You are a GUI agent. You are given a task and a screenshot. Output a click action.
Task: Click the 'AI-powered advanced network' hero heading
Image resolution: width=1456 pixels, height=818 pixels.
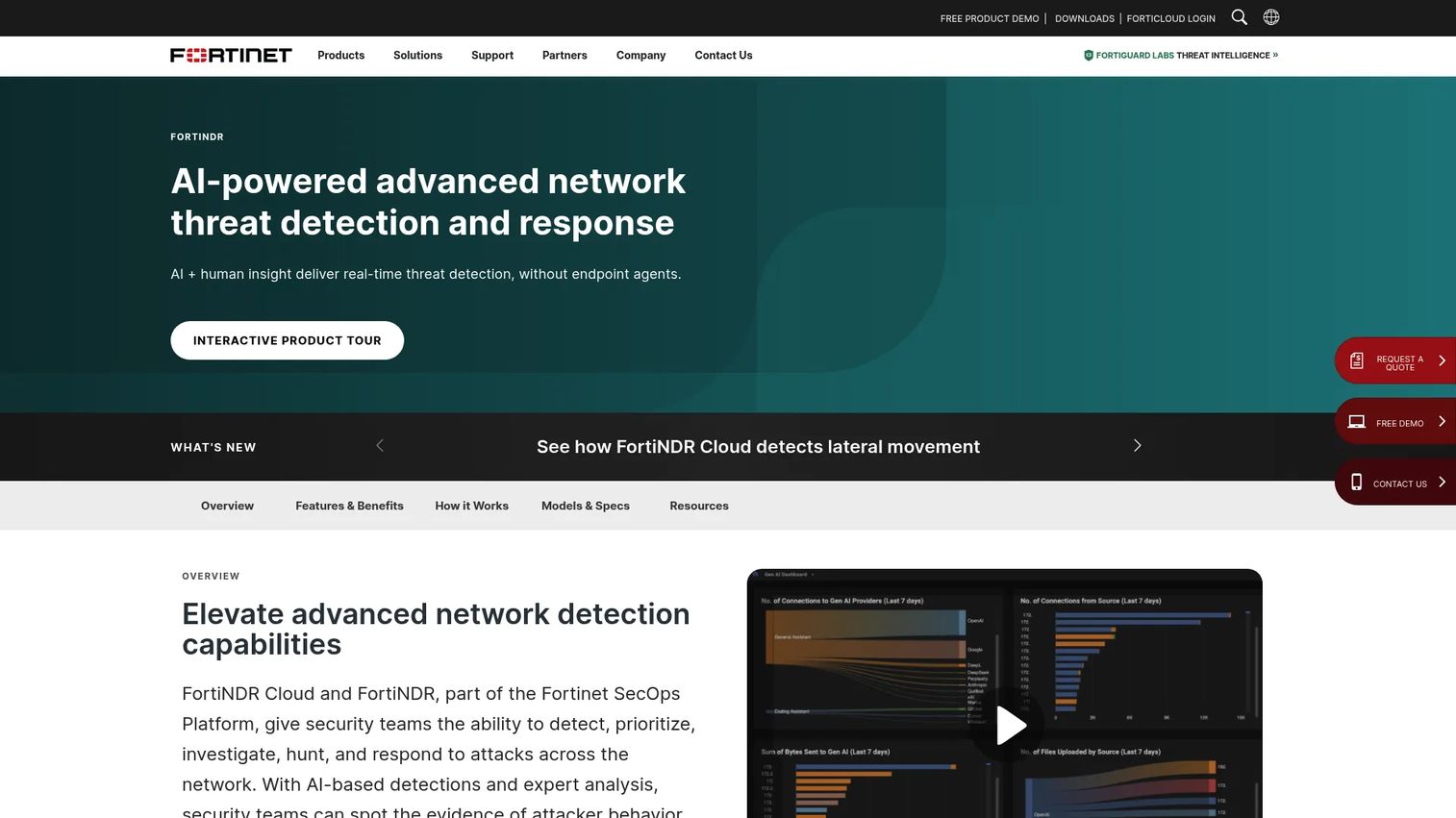pos(428,202)
